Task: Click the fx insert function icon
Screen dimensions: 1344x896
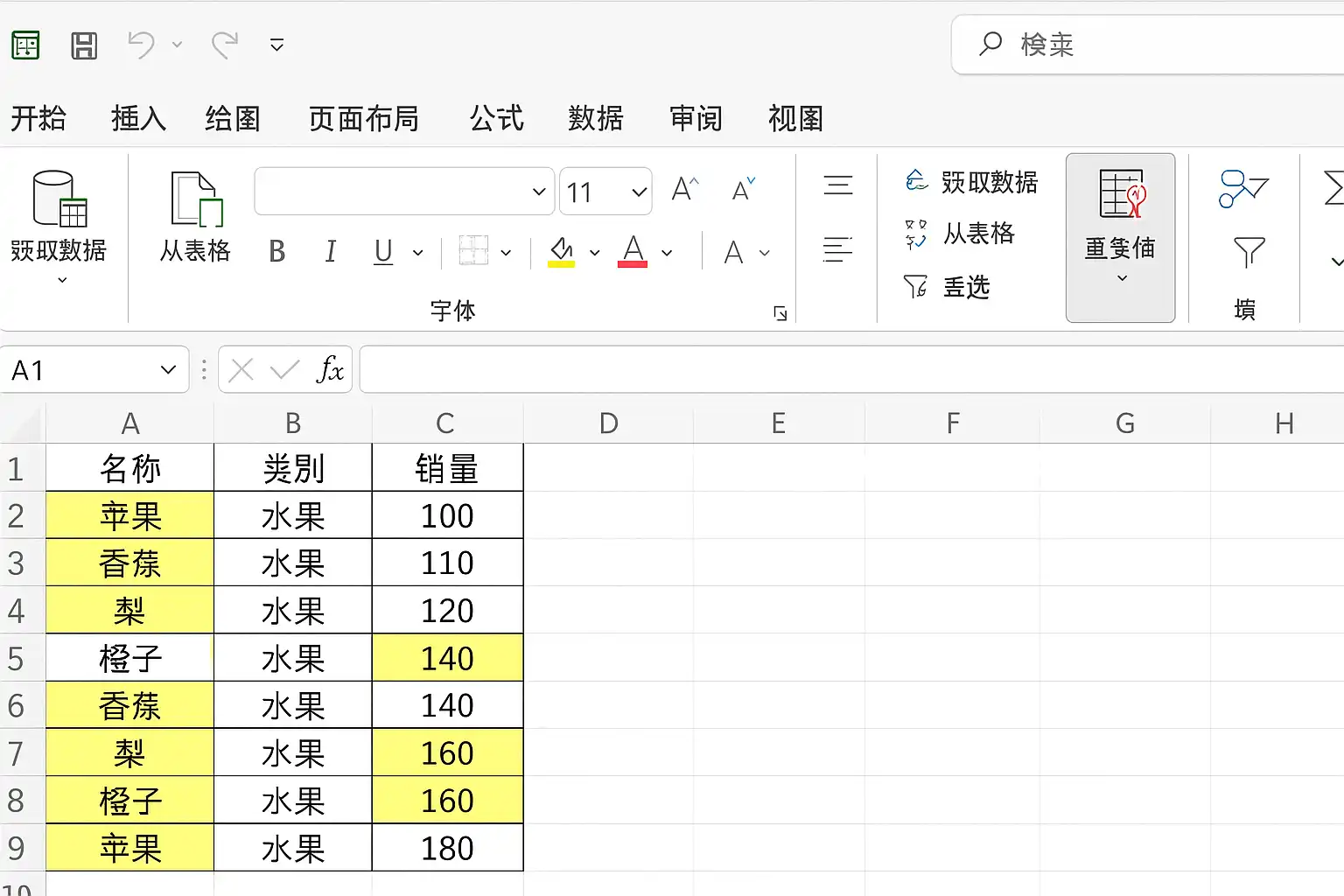Action: [330, 370]
